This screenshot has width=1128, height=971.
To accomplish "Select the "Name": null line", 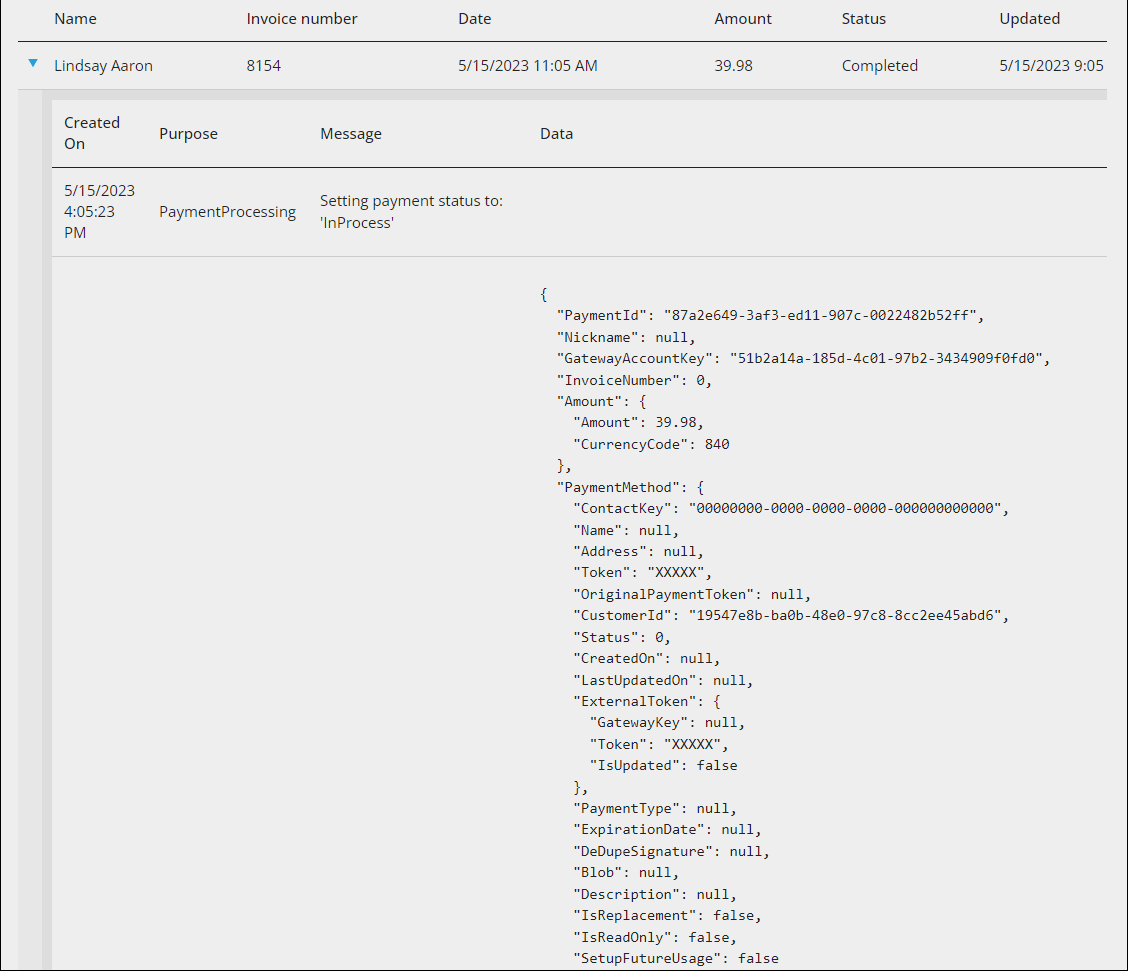I will (626, 530).
